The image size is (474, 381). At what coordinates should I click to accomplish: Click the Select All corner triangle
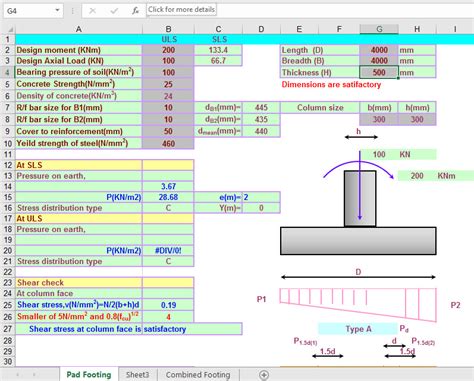(x=10, y=29)
